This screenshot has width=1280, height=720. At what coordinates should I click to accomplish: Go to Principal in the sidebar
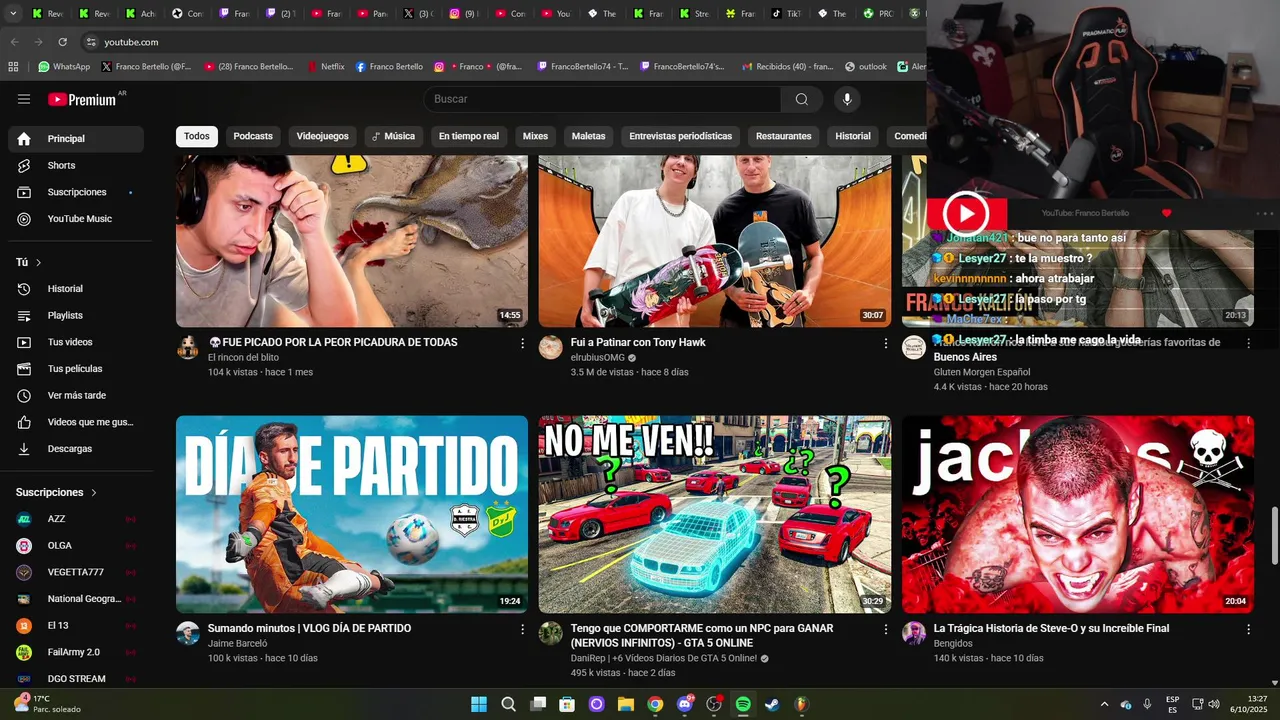coord(76,139)
